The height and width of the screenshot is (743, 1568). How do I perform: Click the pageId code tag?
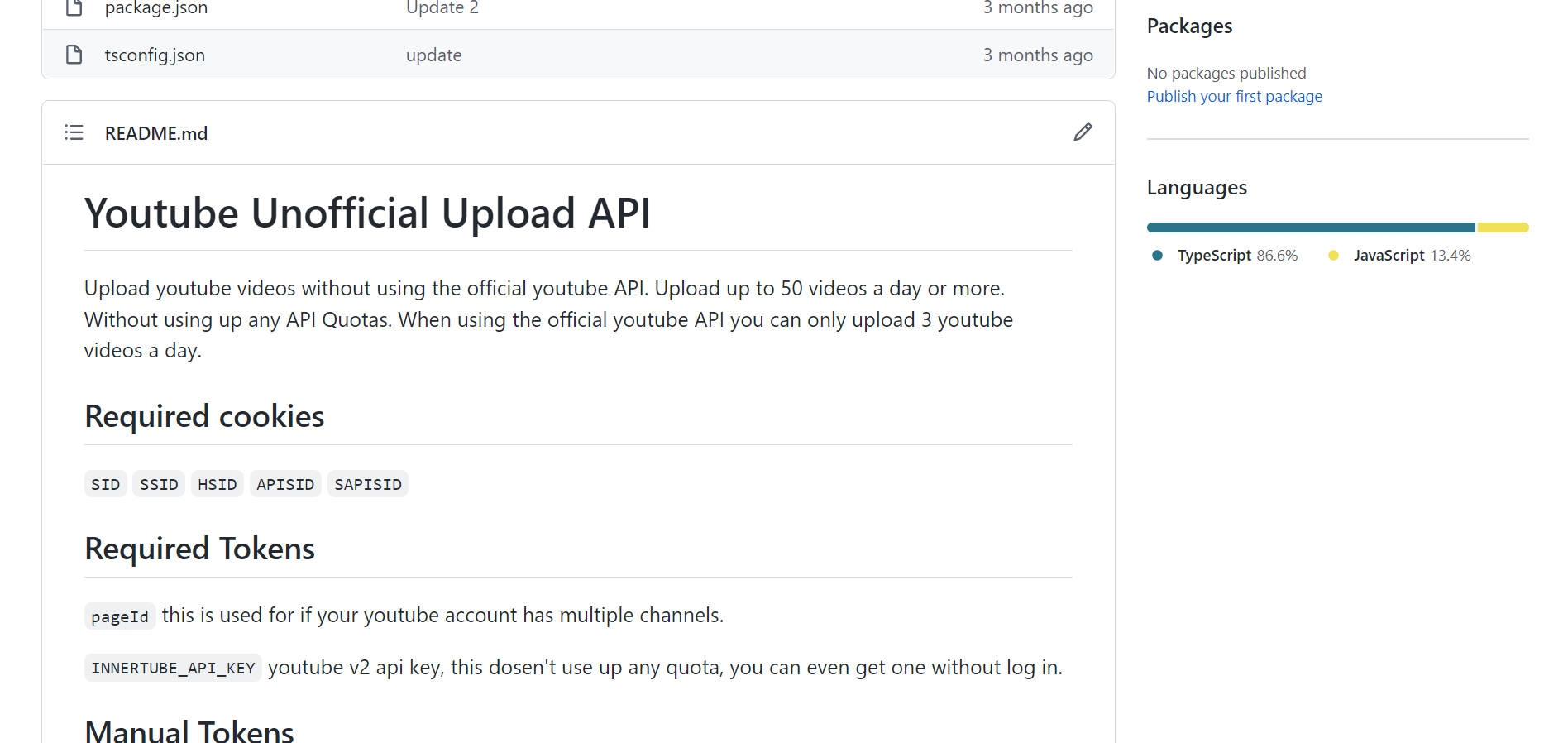pyautogui.click(x=120, y=616)
